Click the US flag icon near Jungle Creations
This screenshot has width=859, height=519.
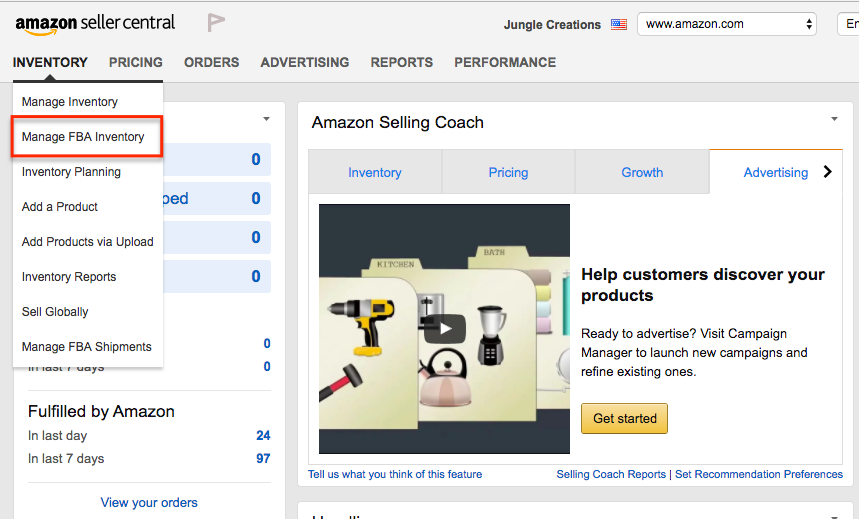point(619,24)
